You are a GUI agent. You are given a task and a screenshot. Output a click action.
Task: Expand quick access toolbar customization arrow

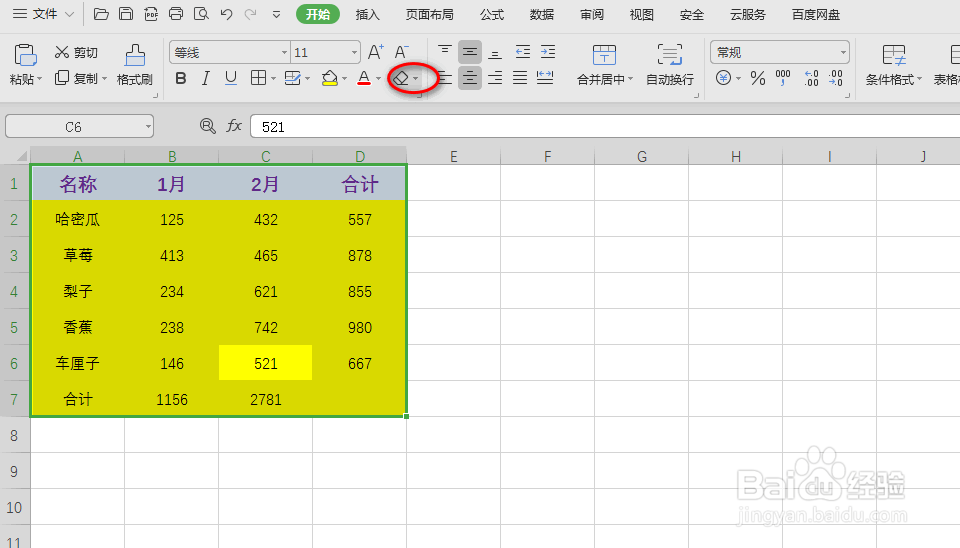(x=277, y=15)
